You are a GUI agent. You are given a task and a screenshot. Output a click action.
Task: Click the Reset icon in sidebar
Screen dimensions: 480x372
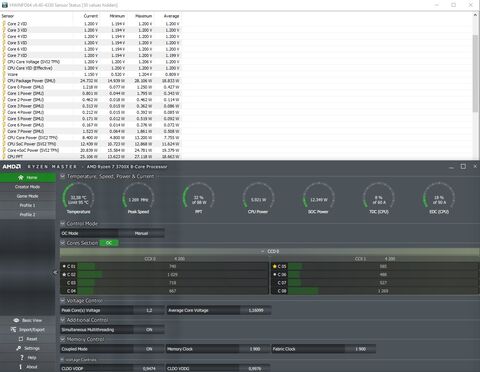[21, 339]
